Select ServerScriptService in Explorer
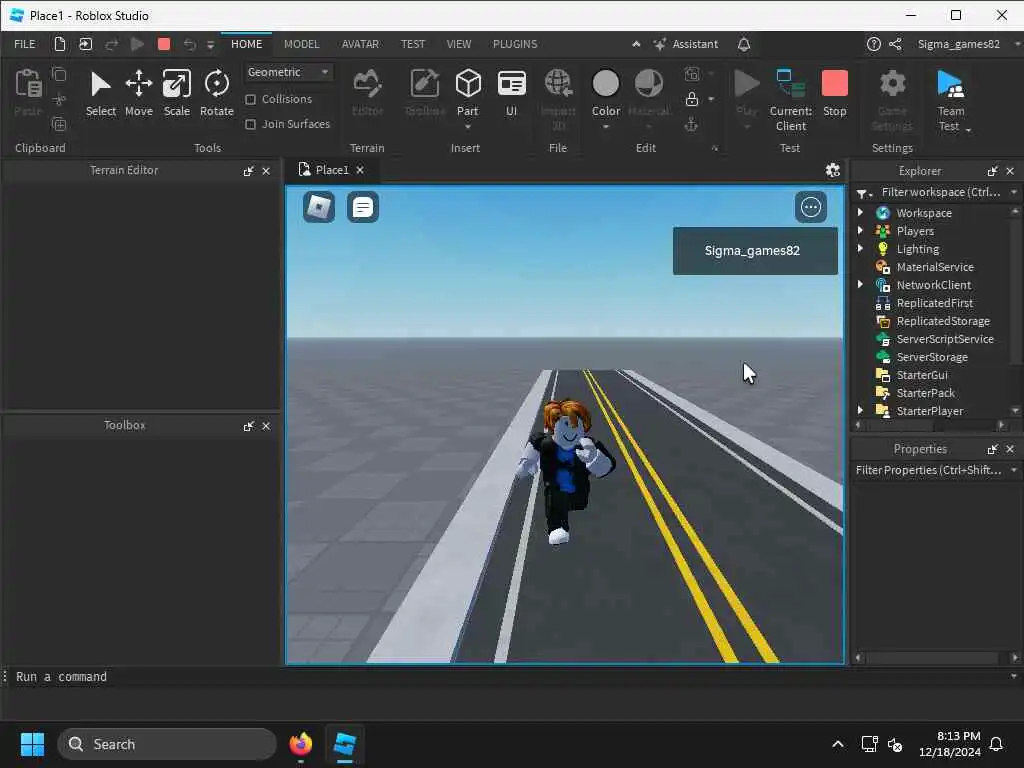The width and height of the screenshot is (1024, 768). pos(944,339)
